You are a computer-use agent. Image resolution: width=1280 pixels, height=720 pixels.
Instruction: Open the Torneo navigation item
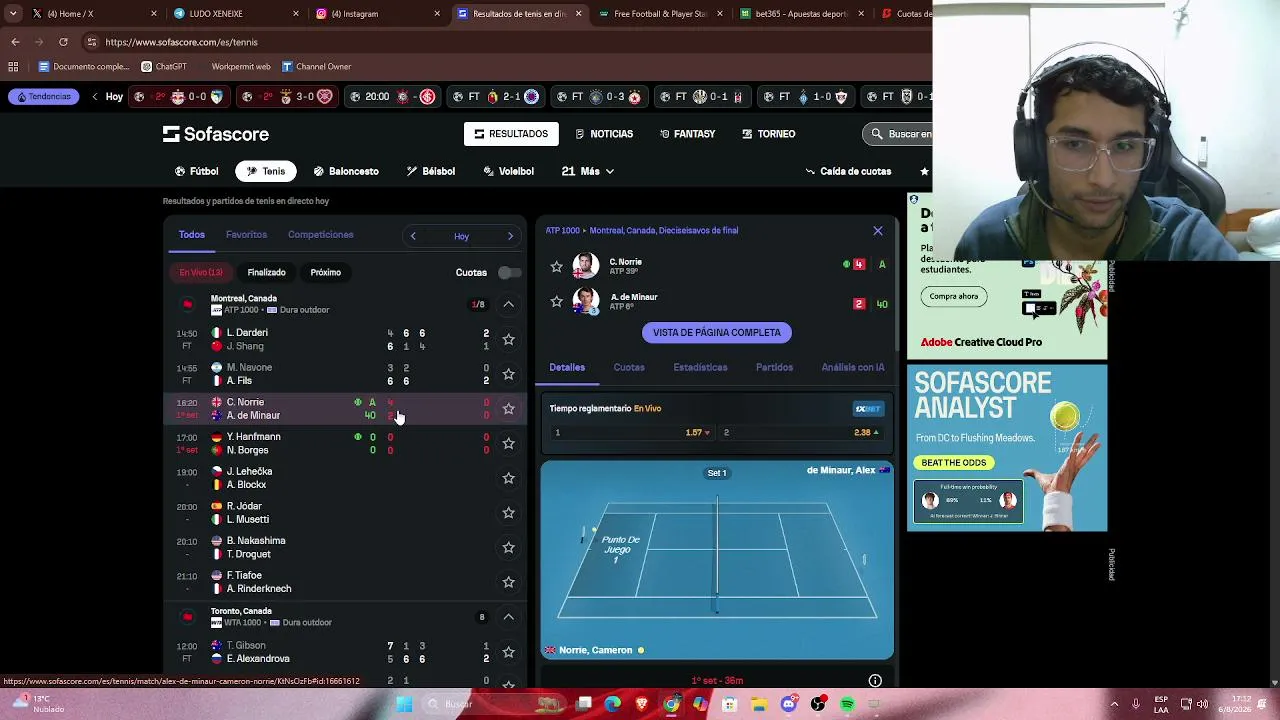[x=769, y=134]
